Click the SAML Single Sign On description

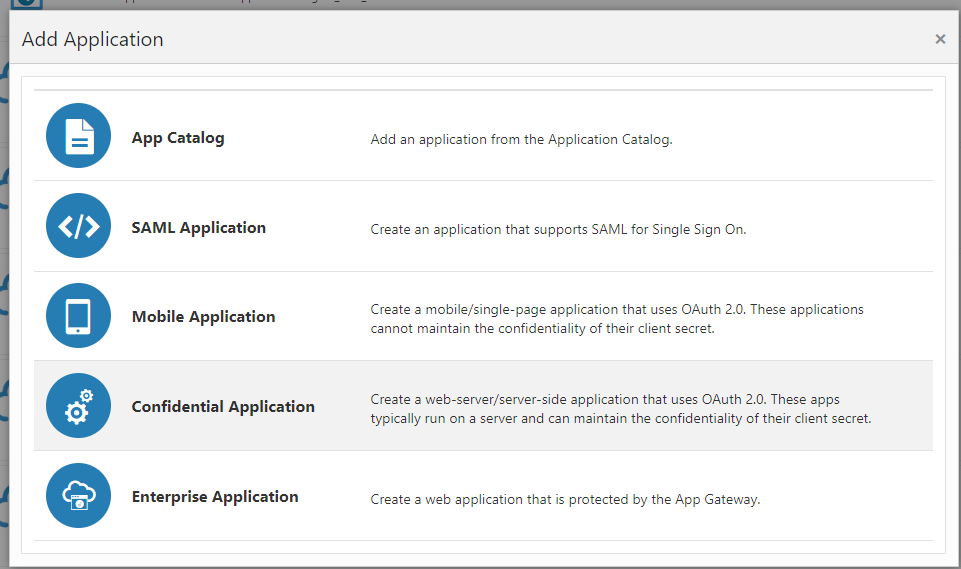(x=558, y=229)
